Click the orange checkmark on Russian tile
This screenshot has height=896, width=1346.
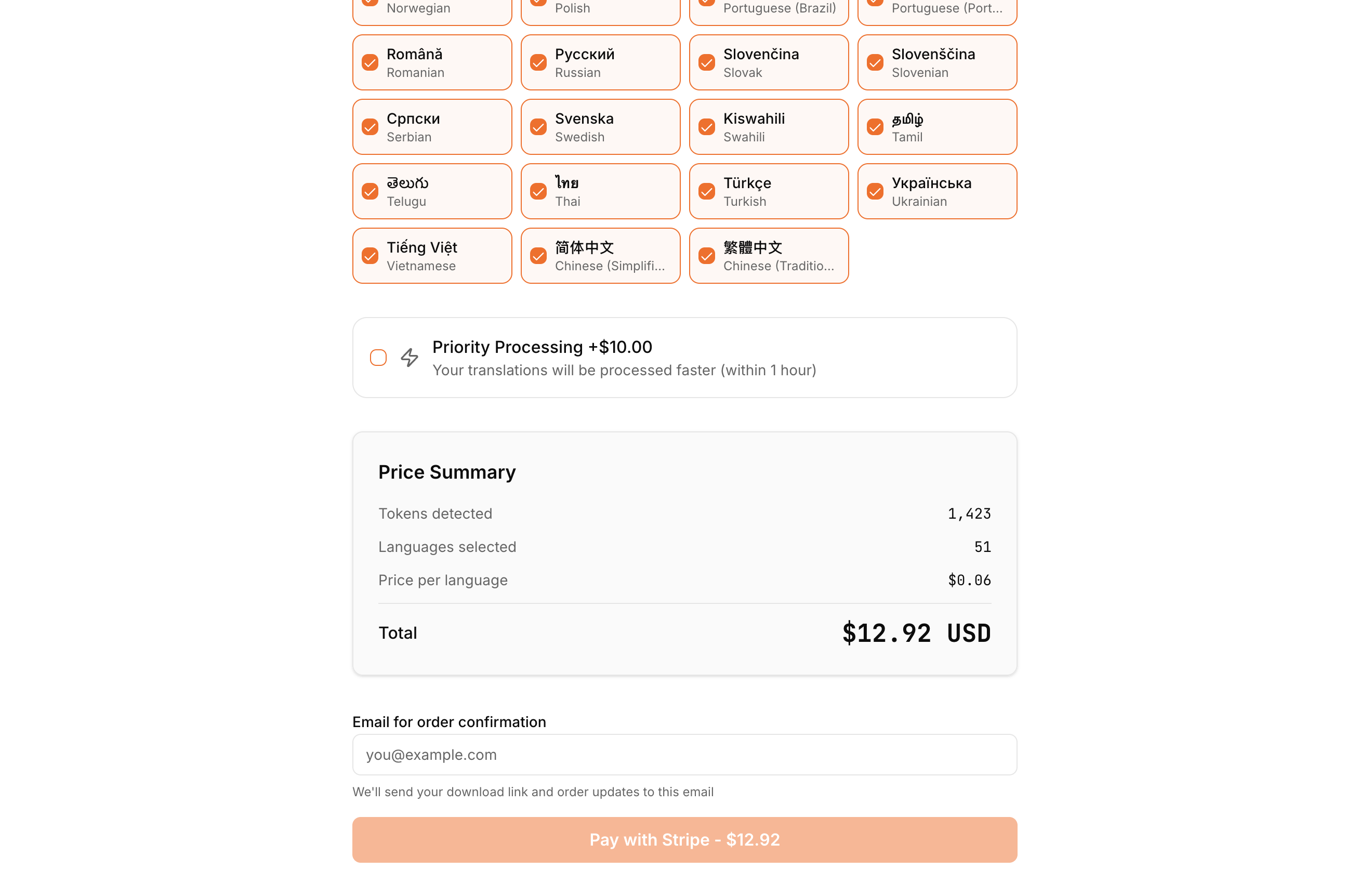[x=537, y=62]
